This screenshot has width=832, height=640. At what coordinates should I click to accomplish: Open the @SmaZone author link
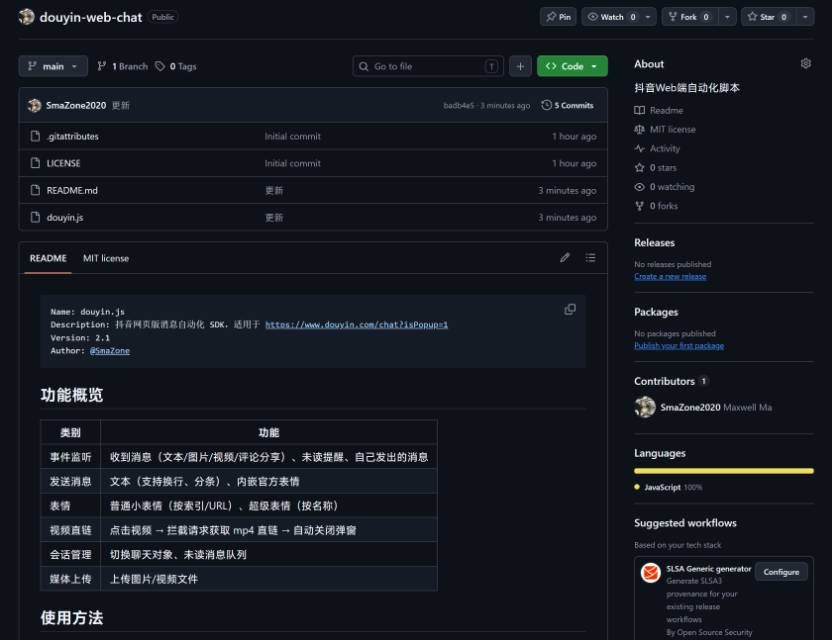(110, 351)
